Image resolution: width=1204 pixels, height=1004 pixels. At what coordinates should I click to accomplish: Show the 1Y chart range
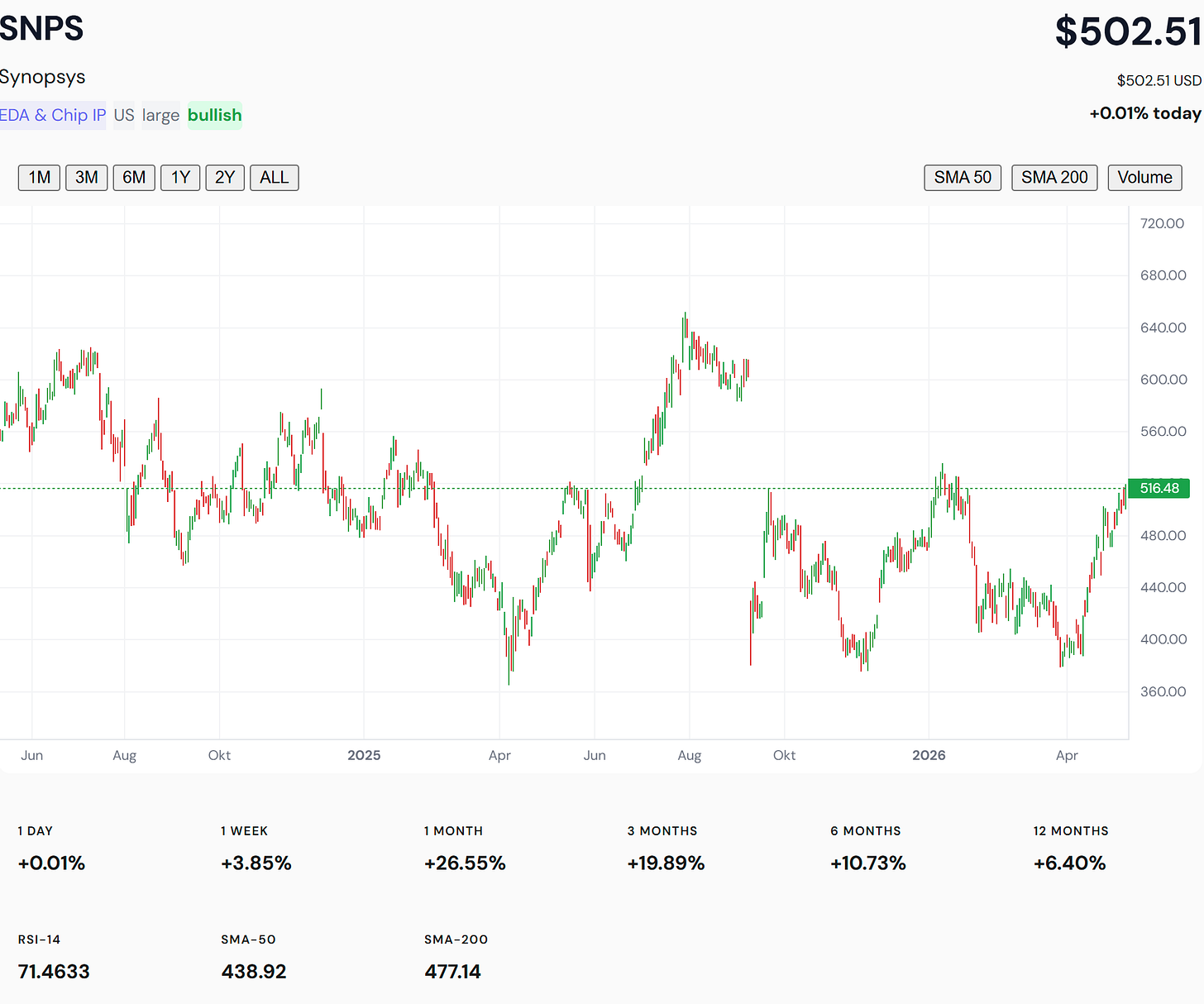tap(180, 178)
